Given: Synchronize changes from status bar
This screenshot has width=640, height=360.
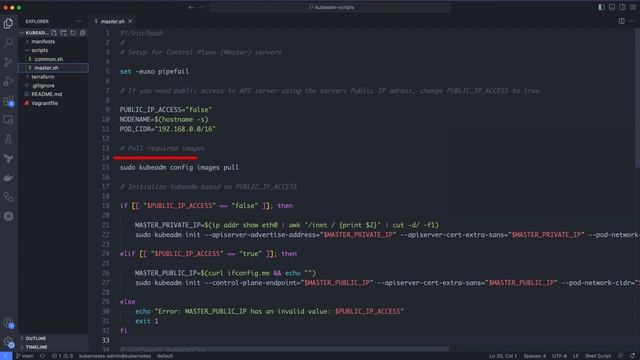Looking at the screenshot, I should coord(42,356).
